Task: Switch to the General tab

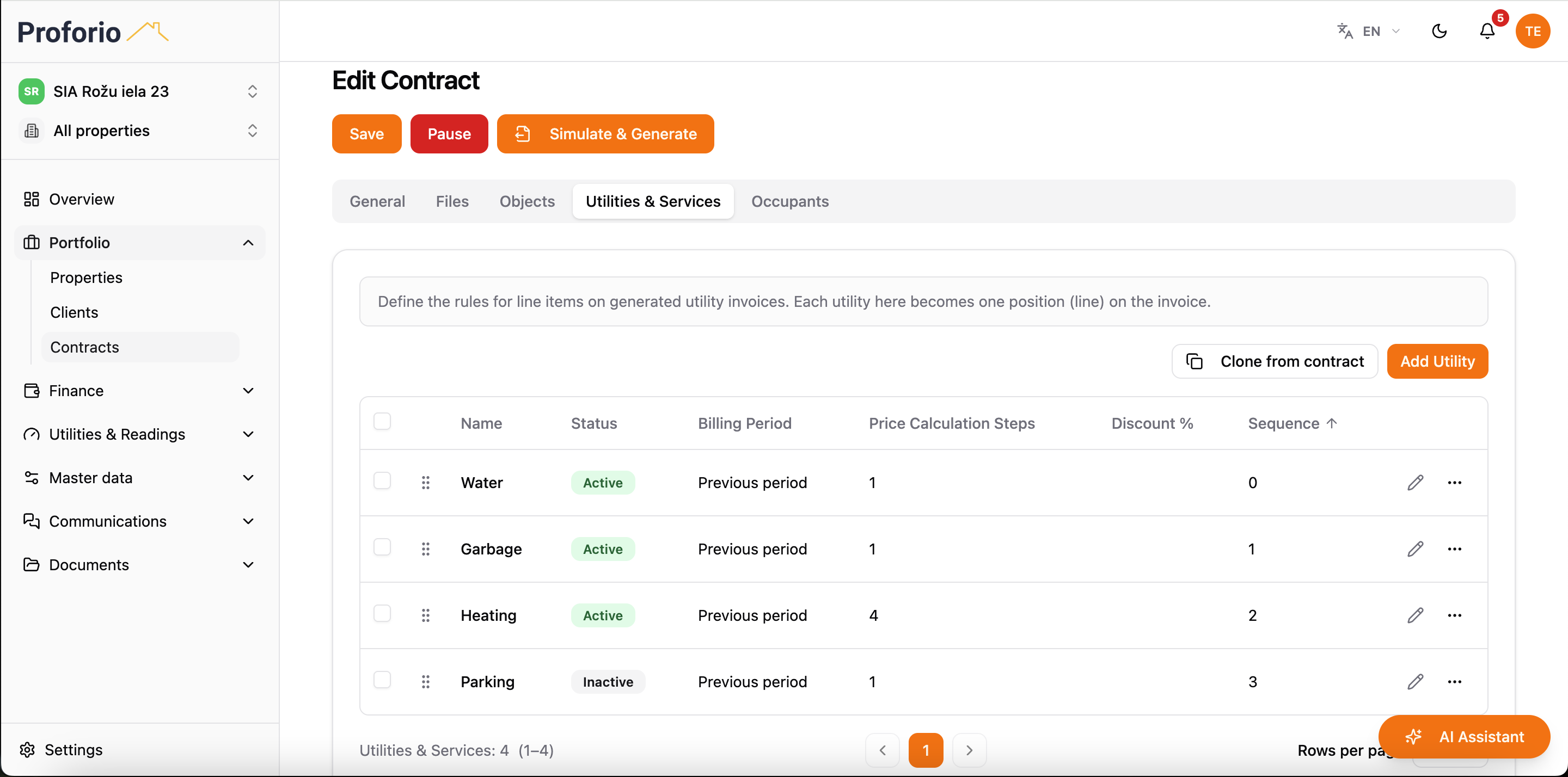Action: [x=377, y=201]
